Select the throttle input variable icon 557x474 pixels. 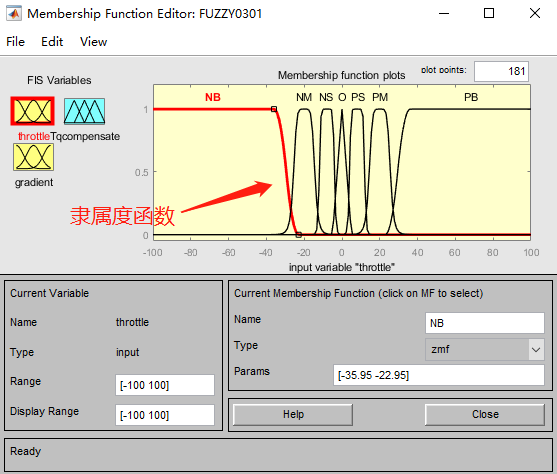pyautogui.click(x=32, y=111)
